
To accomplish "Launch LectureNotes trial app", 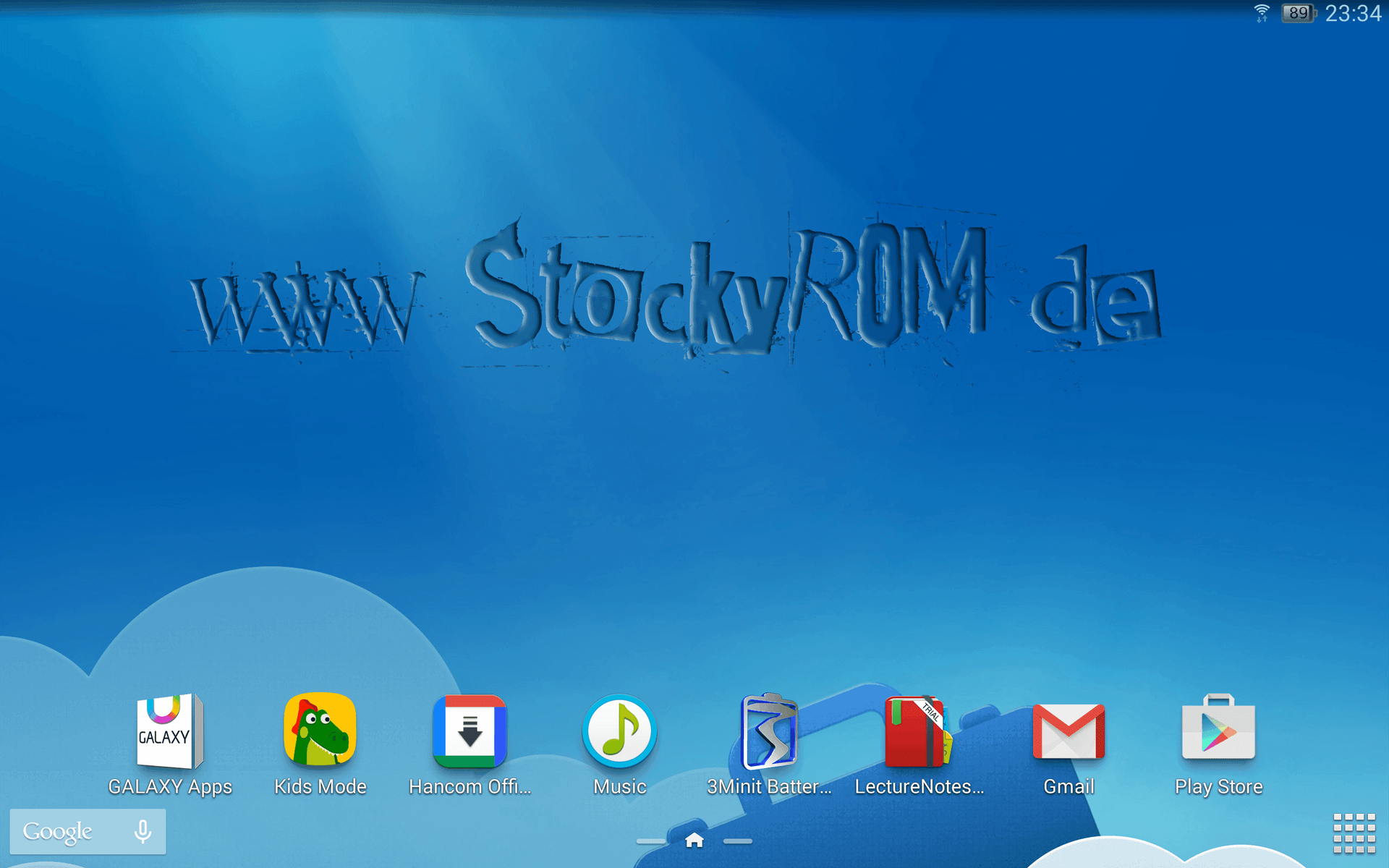I will click(919, 731).
